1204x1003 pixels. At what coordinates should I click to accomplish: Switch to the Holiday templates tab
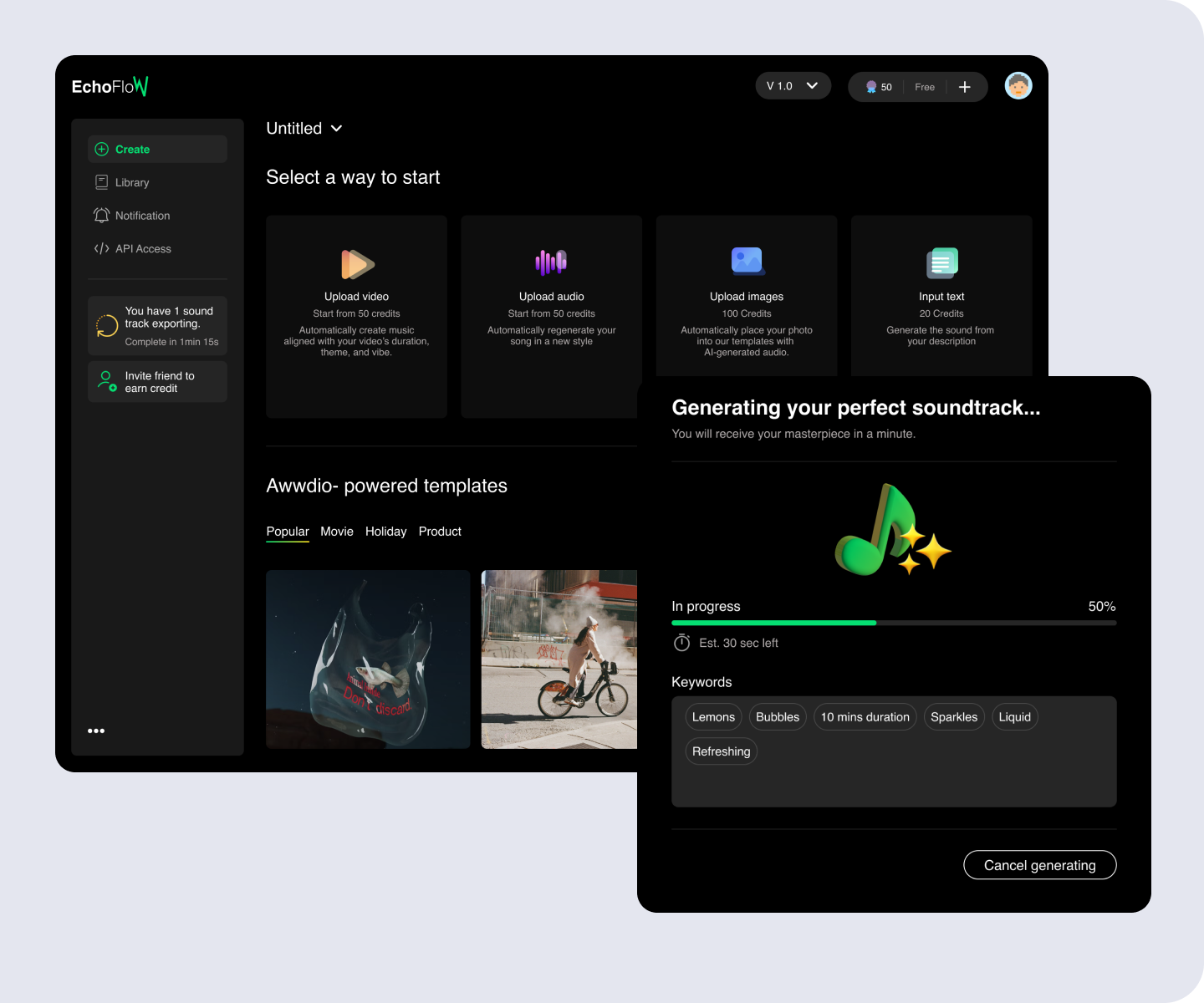click(385, 532)
